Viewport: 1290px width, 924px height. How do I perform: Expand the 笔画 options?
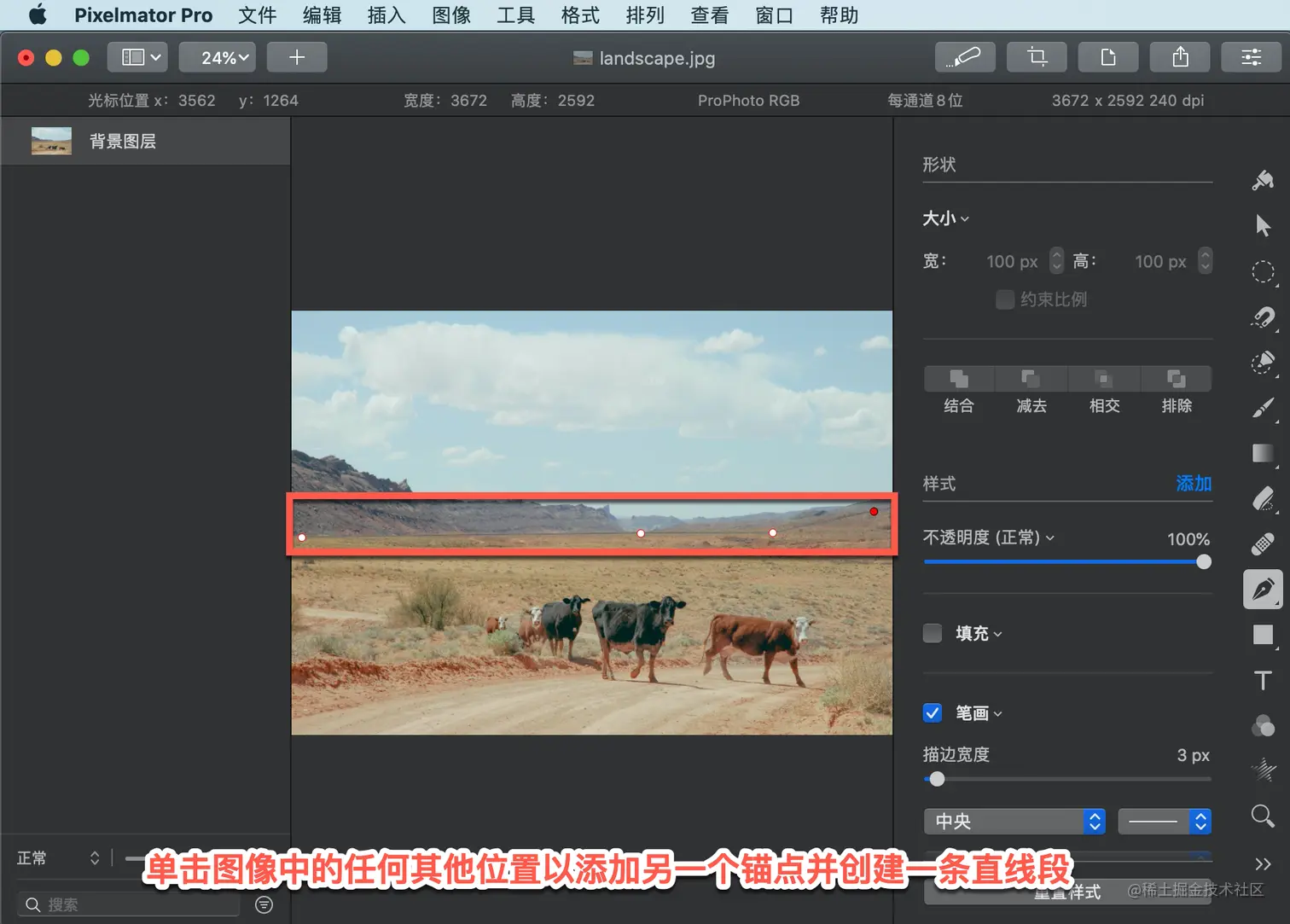coord(979,712)
